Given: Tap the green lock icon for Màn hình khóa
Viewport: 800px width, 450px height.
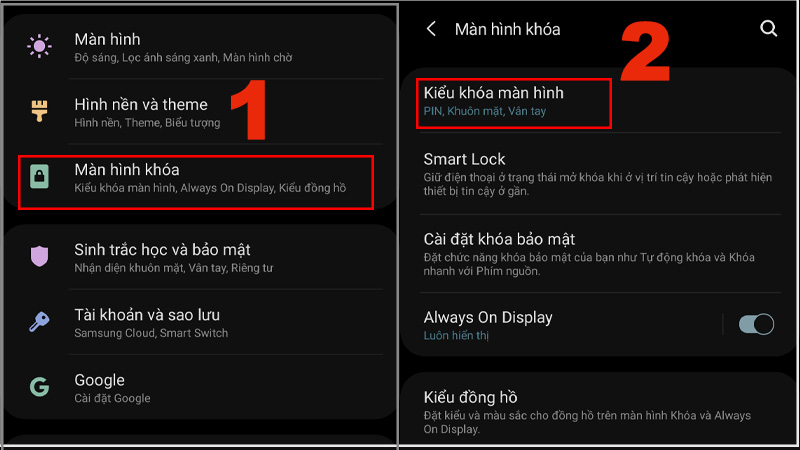Looking at the screenshot, I should pos(39,177).
